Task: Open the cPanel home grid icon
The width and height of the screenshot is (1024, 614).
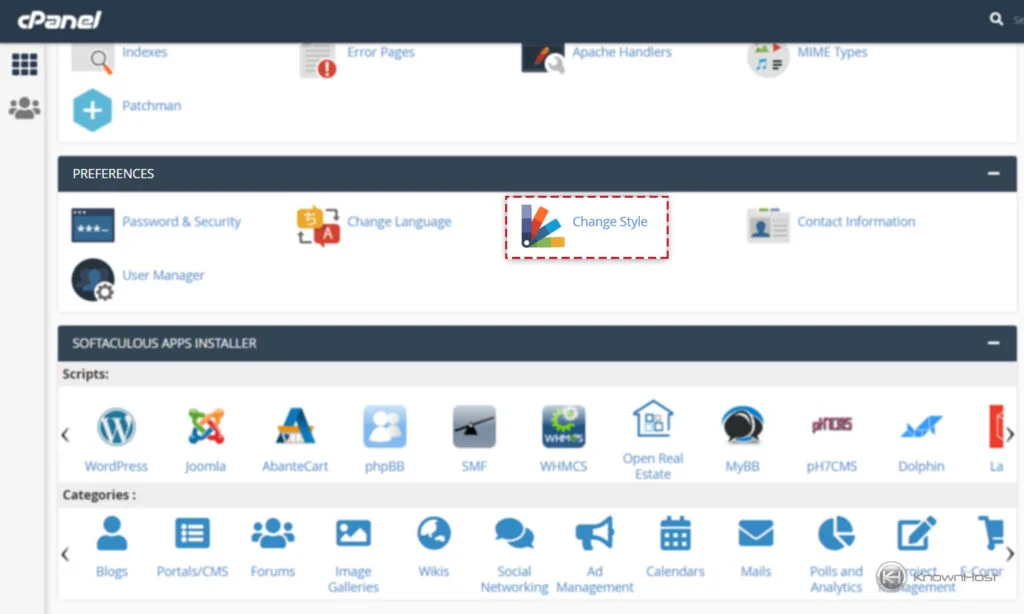Action: click(x=25, y=64)
